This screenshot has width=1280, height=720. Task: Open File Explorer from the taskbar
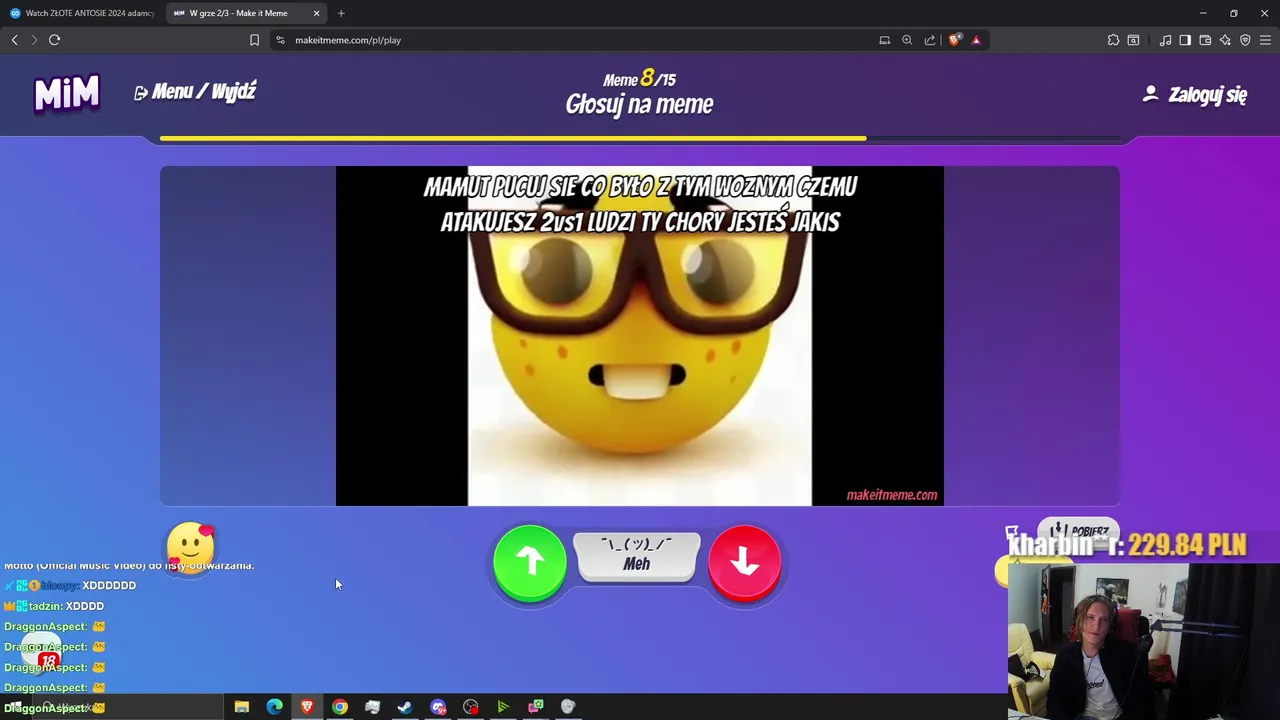[x=241, y=707]
